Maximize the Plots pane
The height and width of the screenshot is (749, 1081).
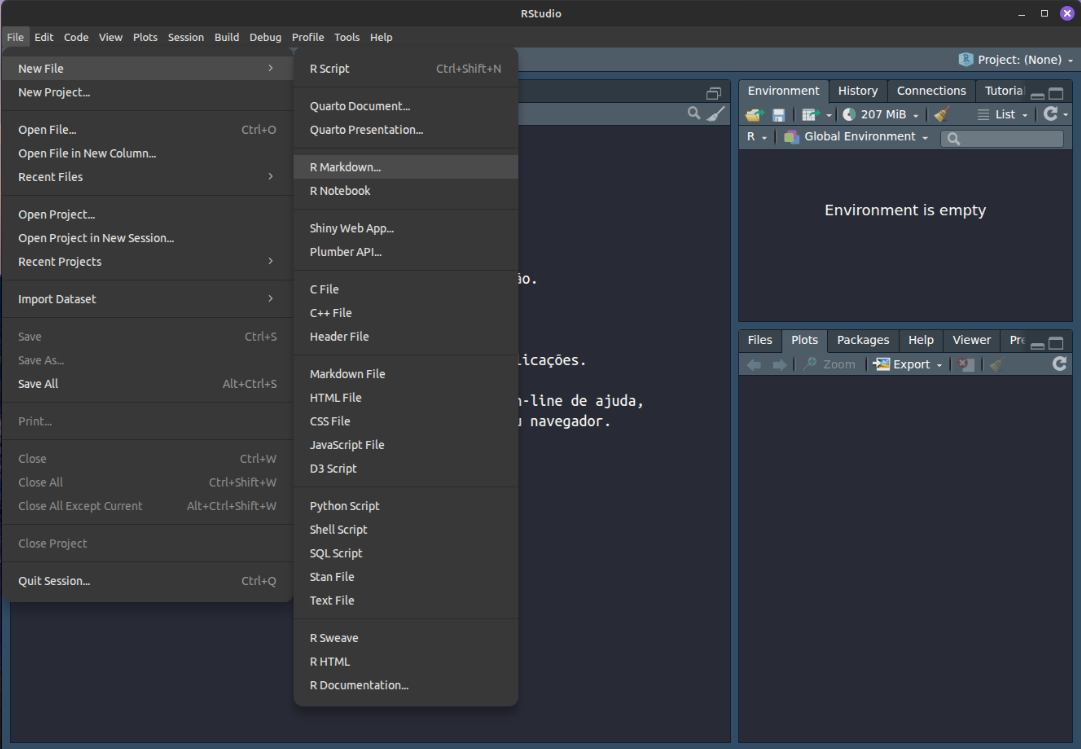(1056, 344)
